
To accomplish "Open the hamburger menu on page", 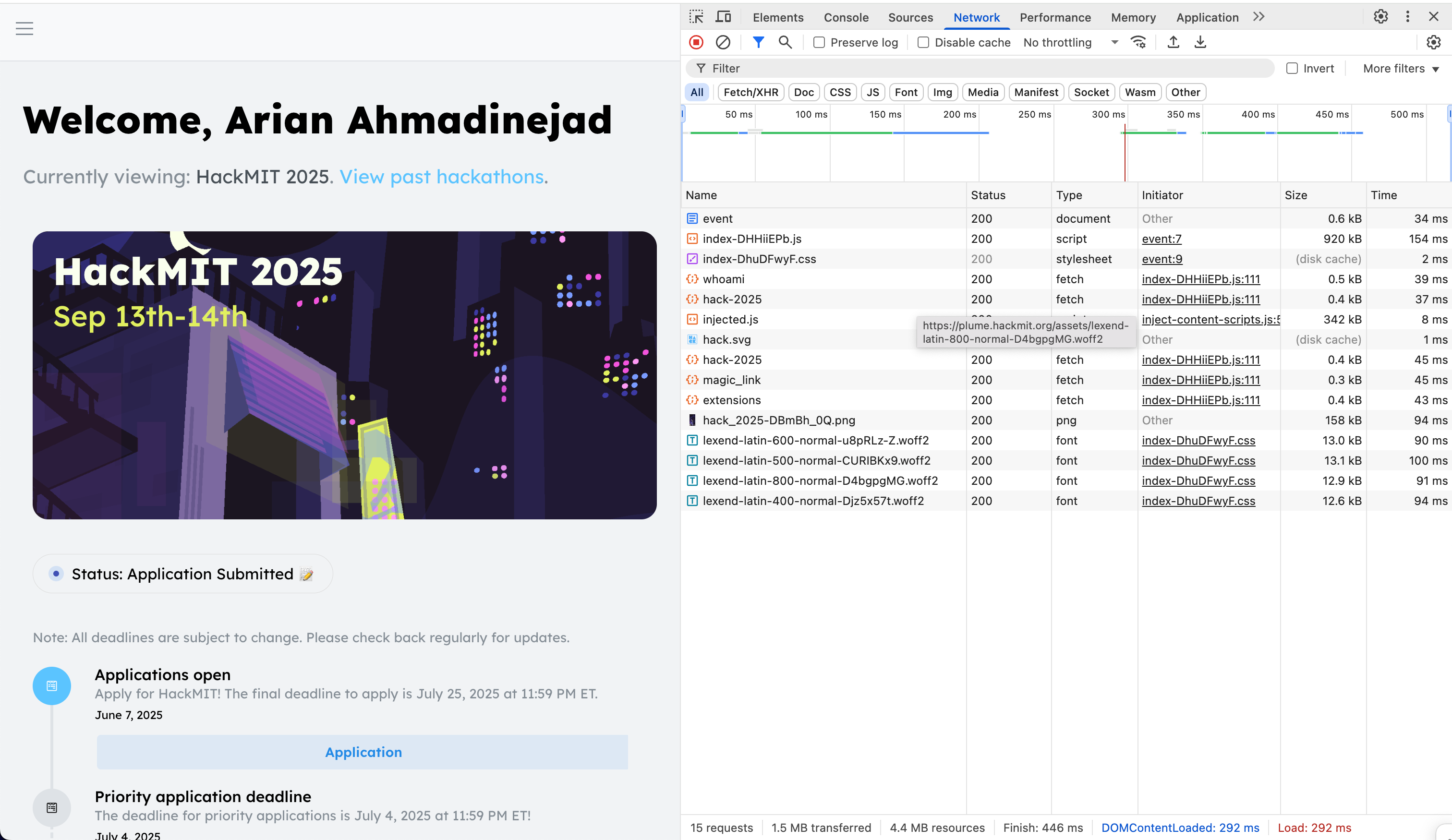I will pos(24,28).
